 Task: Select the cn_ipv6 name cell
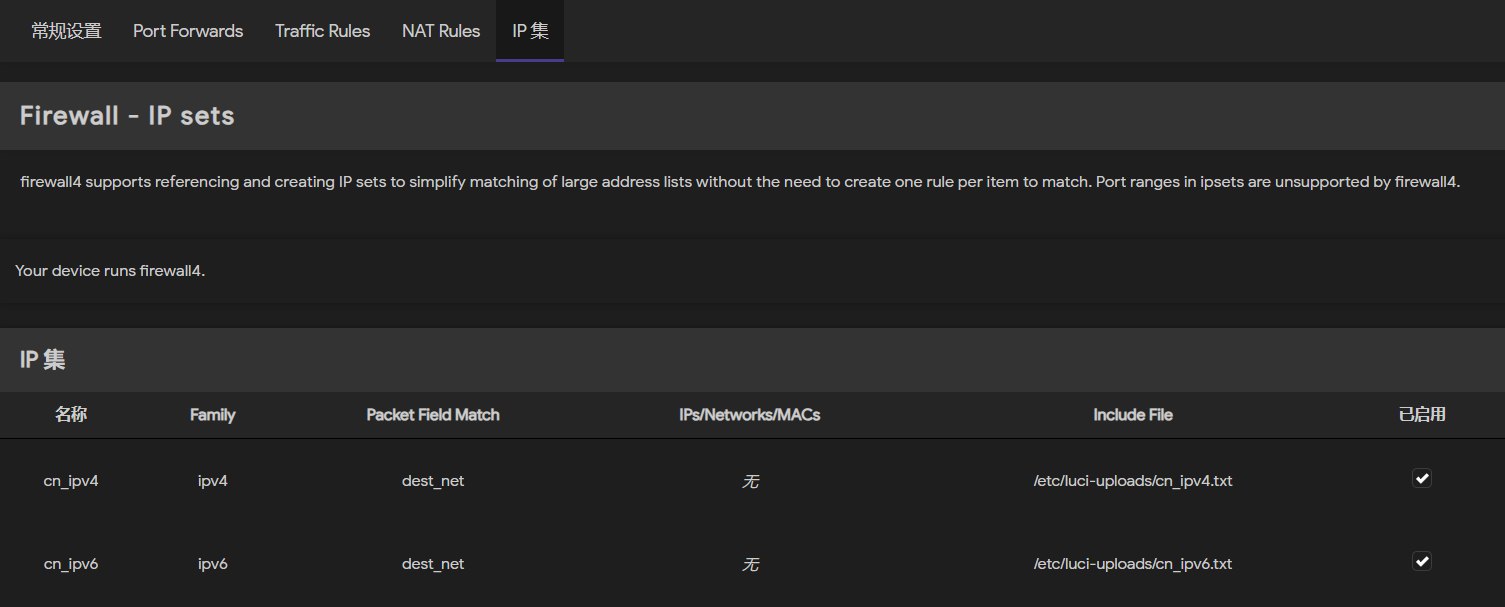pos(71,564)
